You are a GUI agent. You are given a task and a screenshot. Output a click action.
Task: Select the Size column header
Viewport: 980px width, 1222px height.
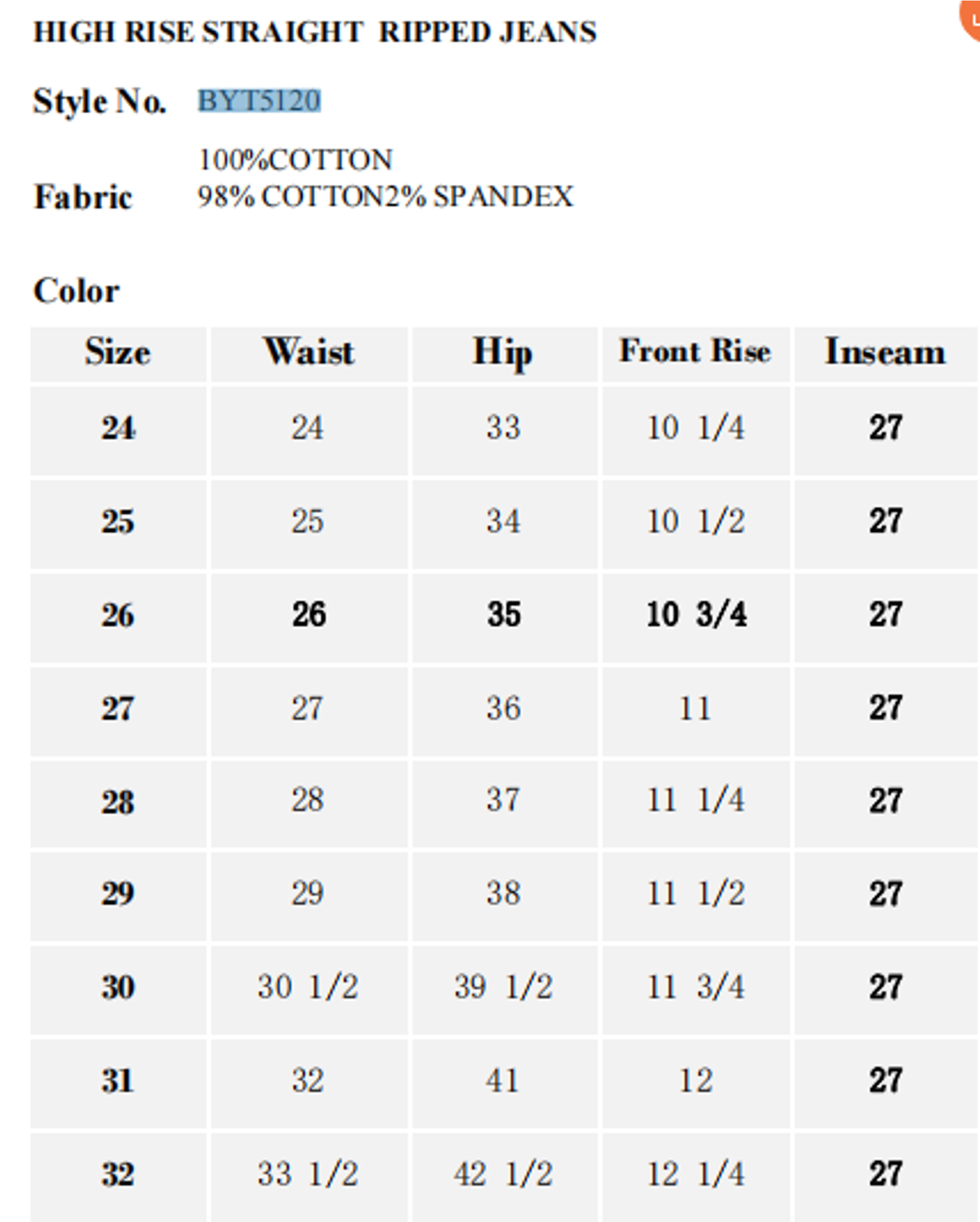(117, 353)
